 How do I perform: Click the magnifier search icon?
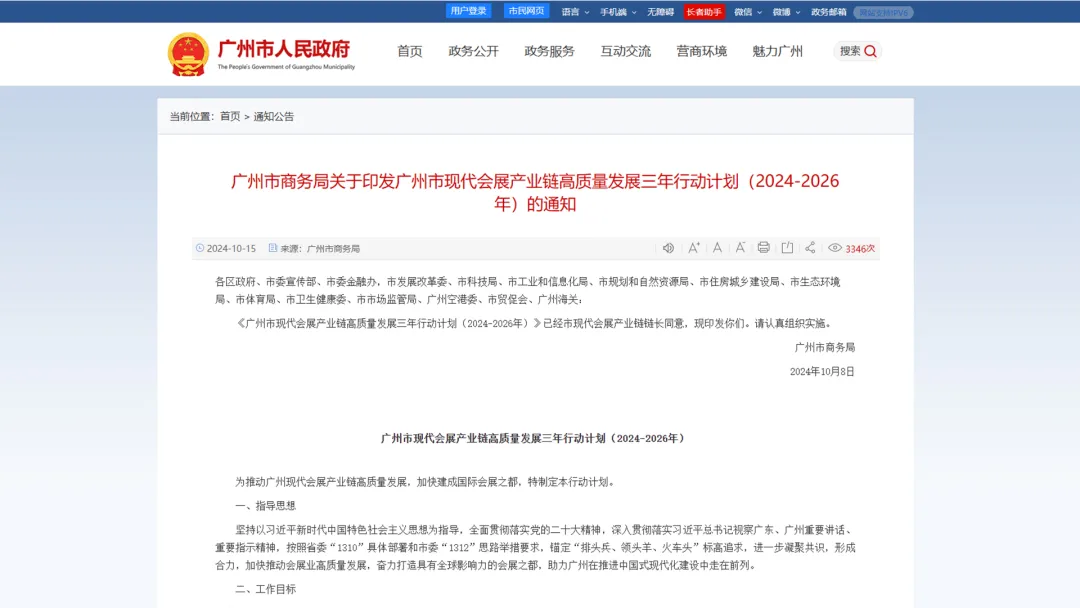coord(871,52)
